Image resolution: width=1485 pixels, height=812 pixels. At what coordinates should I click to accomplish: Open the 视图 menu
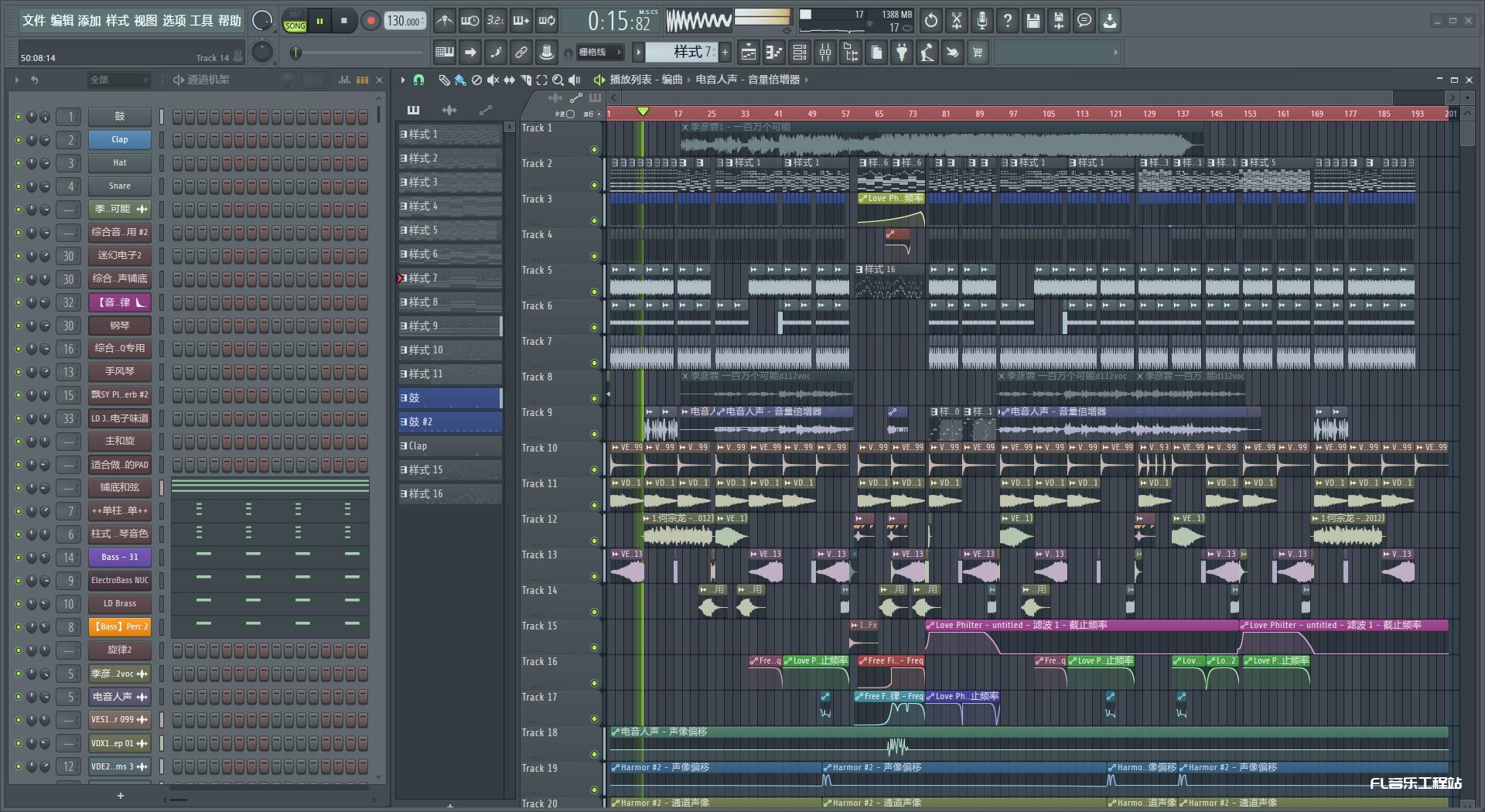tap(145, 21)
